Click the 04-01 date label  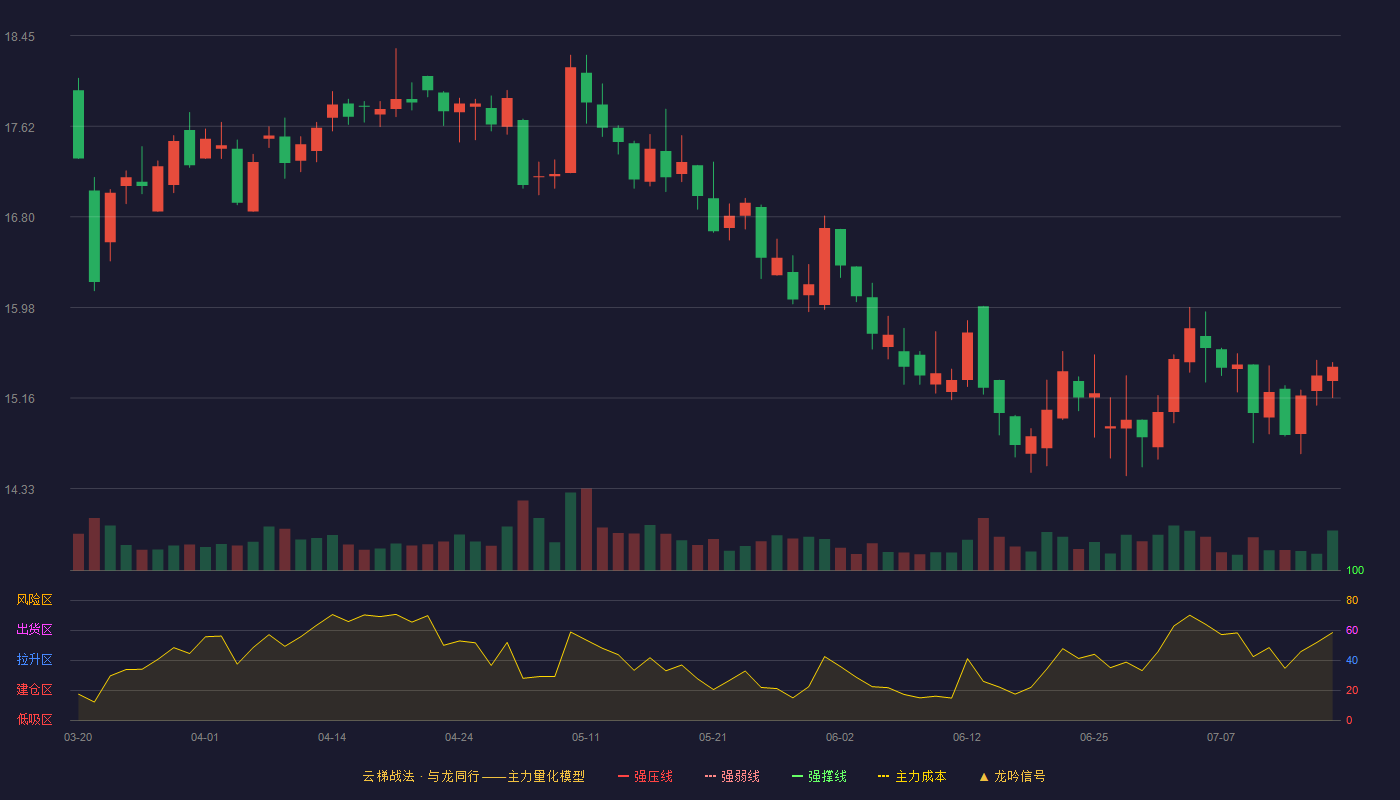(x=205, y=737)
